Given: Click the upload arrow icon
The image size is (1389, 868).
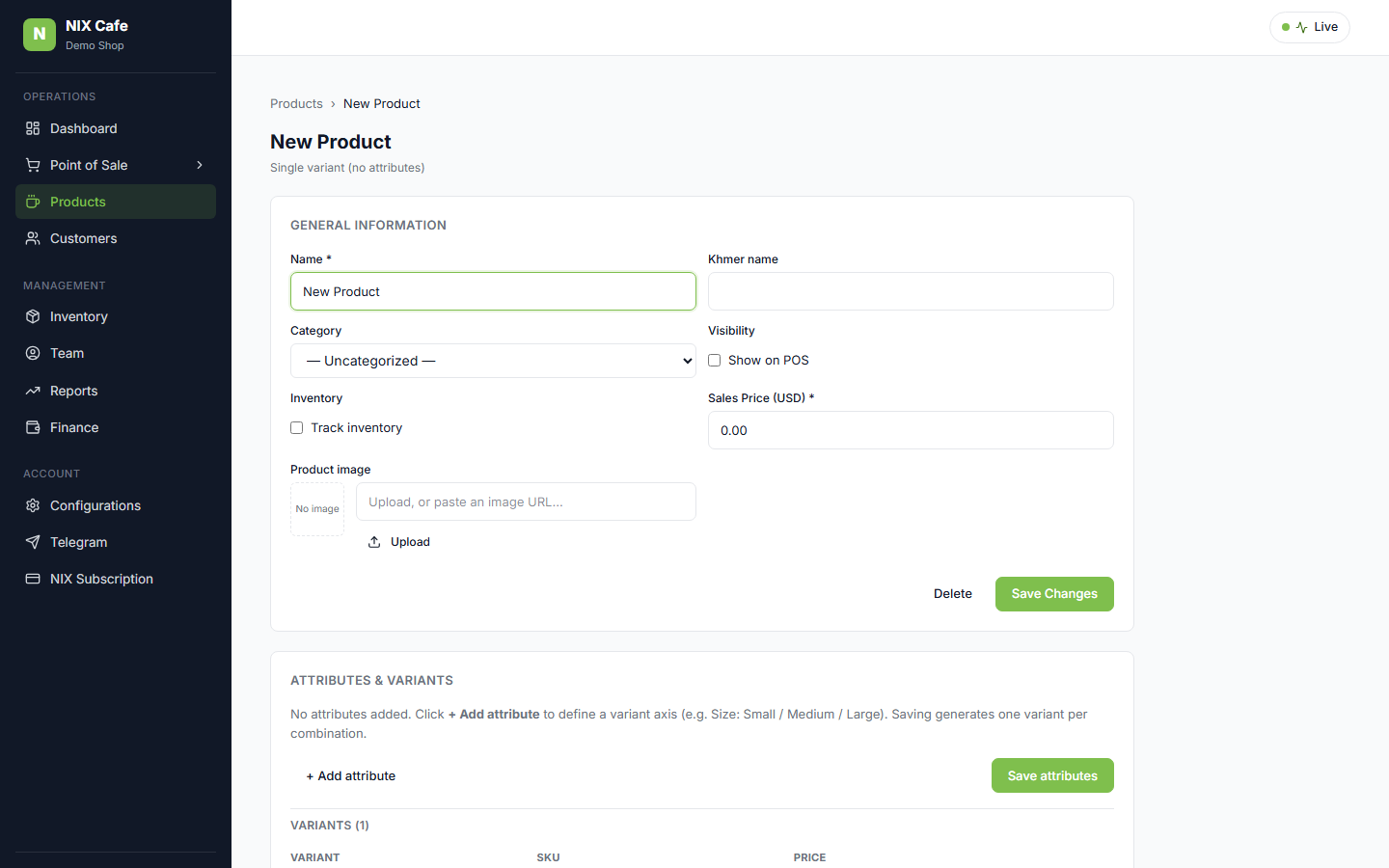Looking at the screenshot, I should tap(374, 542).
